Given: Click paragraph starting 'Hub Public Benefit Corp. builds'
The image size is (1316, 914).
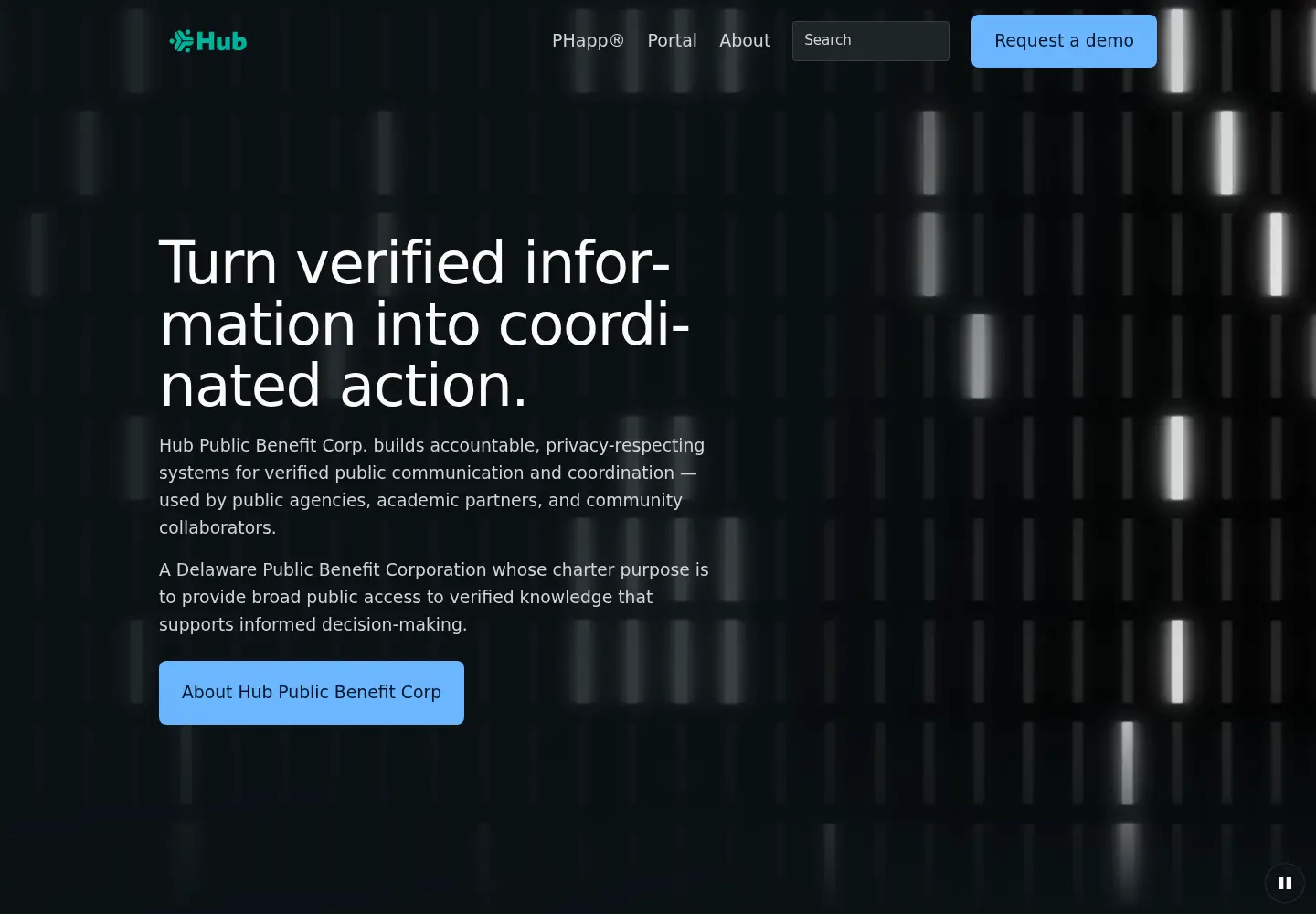Looking at the screenshot, I should pyautogui.click(x=434, y=486).
